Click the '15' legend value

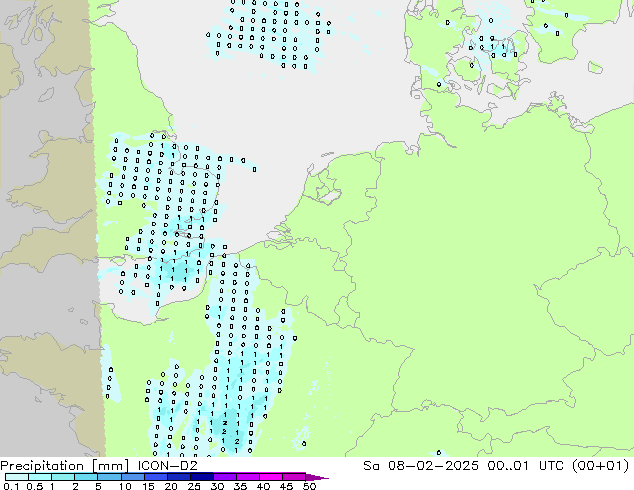[148, 486]
